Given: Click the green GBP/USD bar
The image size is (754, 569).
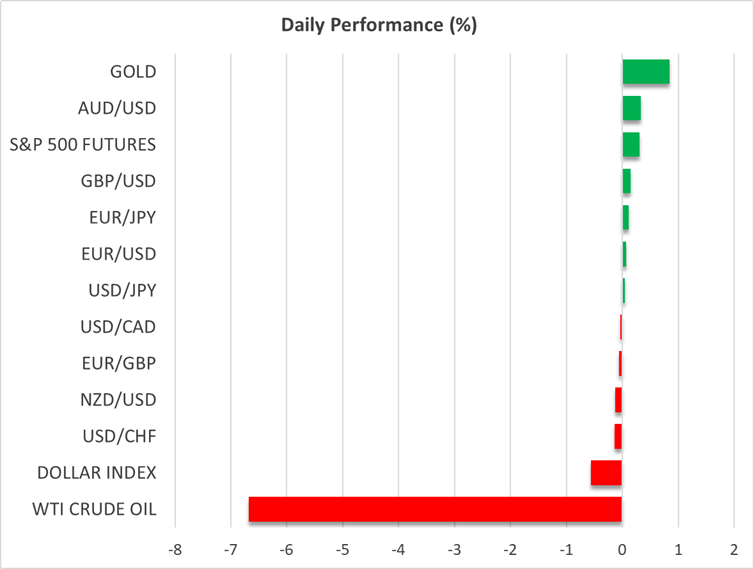Looking at the screenshot, I should click(627, 181).
